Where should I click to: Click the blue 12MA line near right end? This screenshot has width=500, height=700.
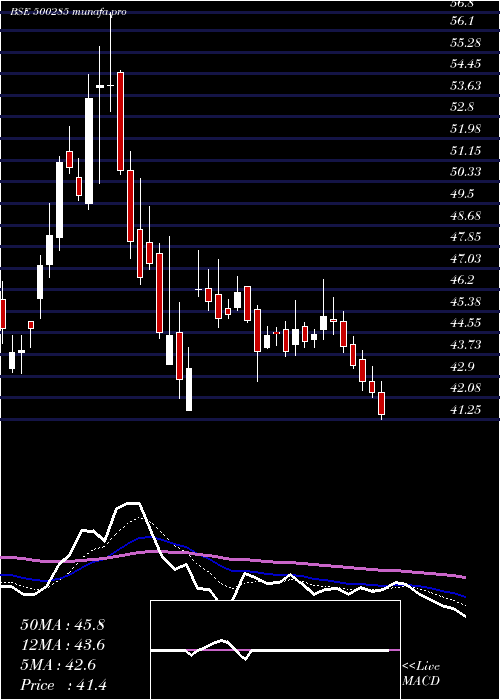click(x=460, y=594)
